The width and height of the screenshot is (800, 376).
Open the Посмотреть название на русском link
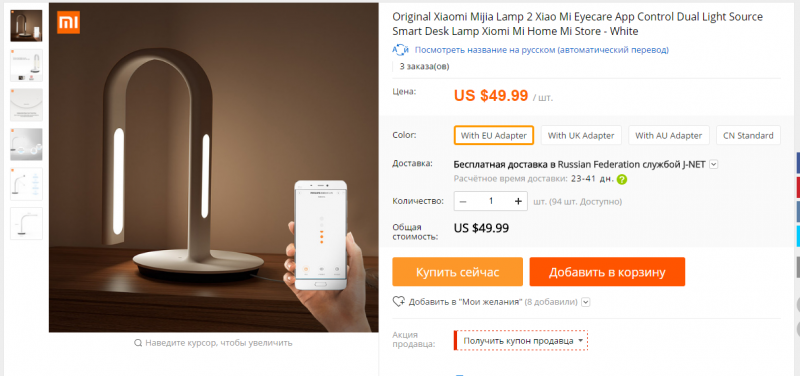[541, 50]
